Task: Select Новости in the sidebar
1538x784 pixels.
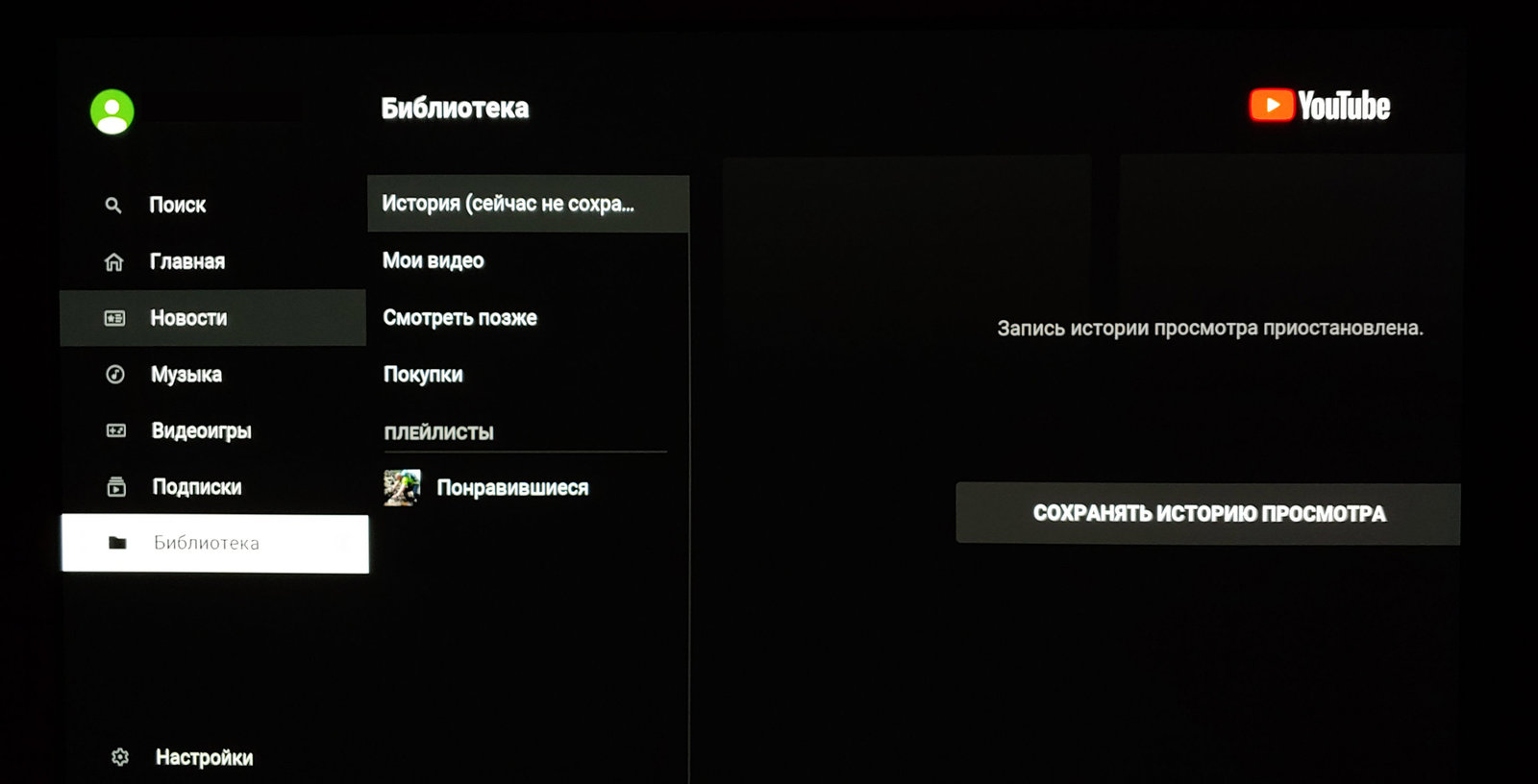Action: [212, 318]
